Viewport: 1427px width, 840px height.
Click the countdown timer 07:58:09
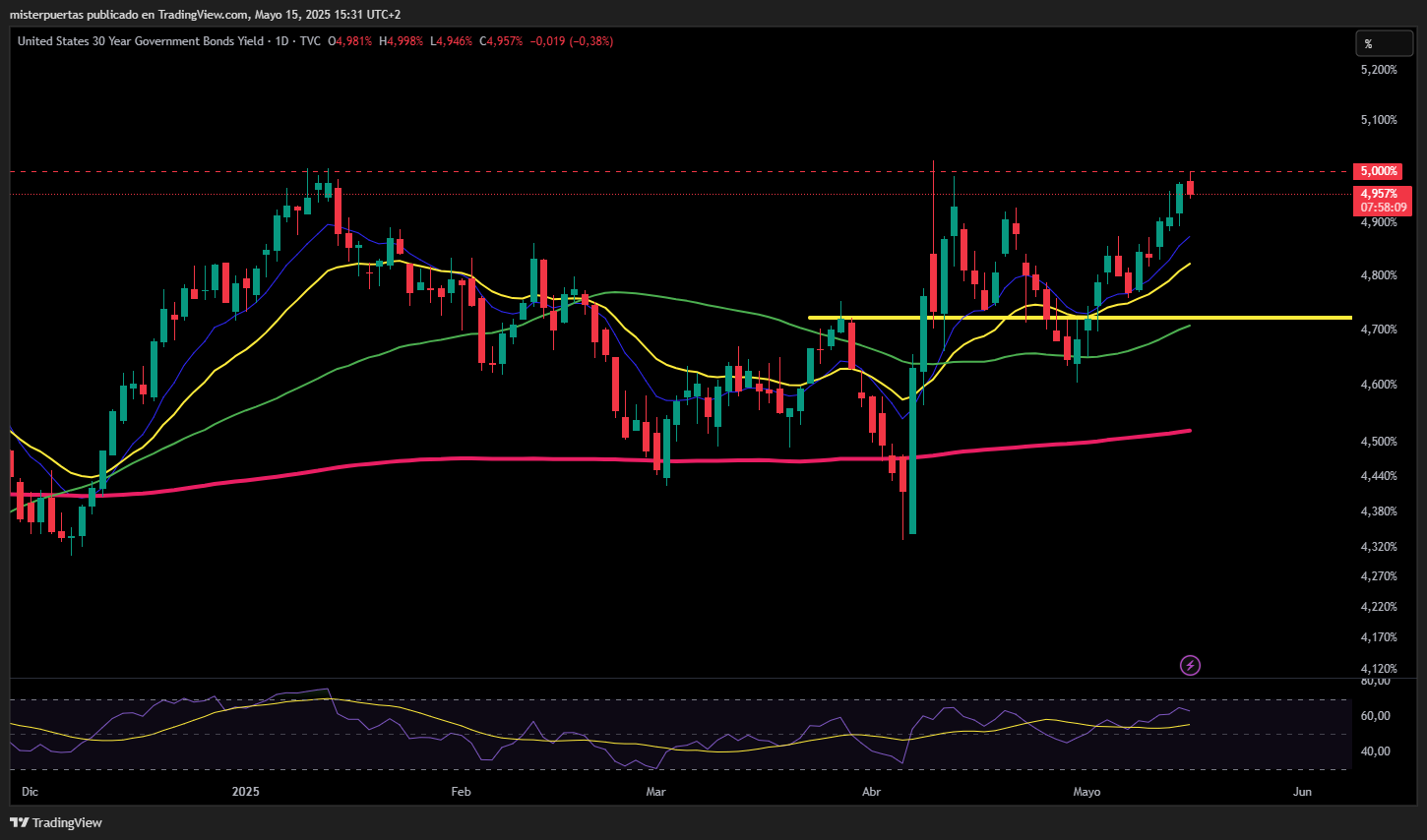tap(1383, 208)
